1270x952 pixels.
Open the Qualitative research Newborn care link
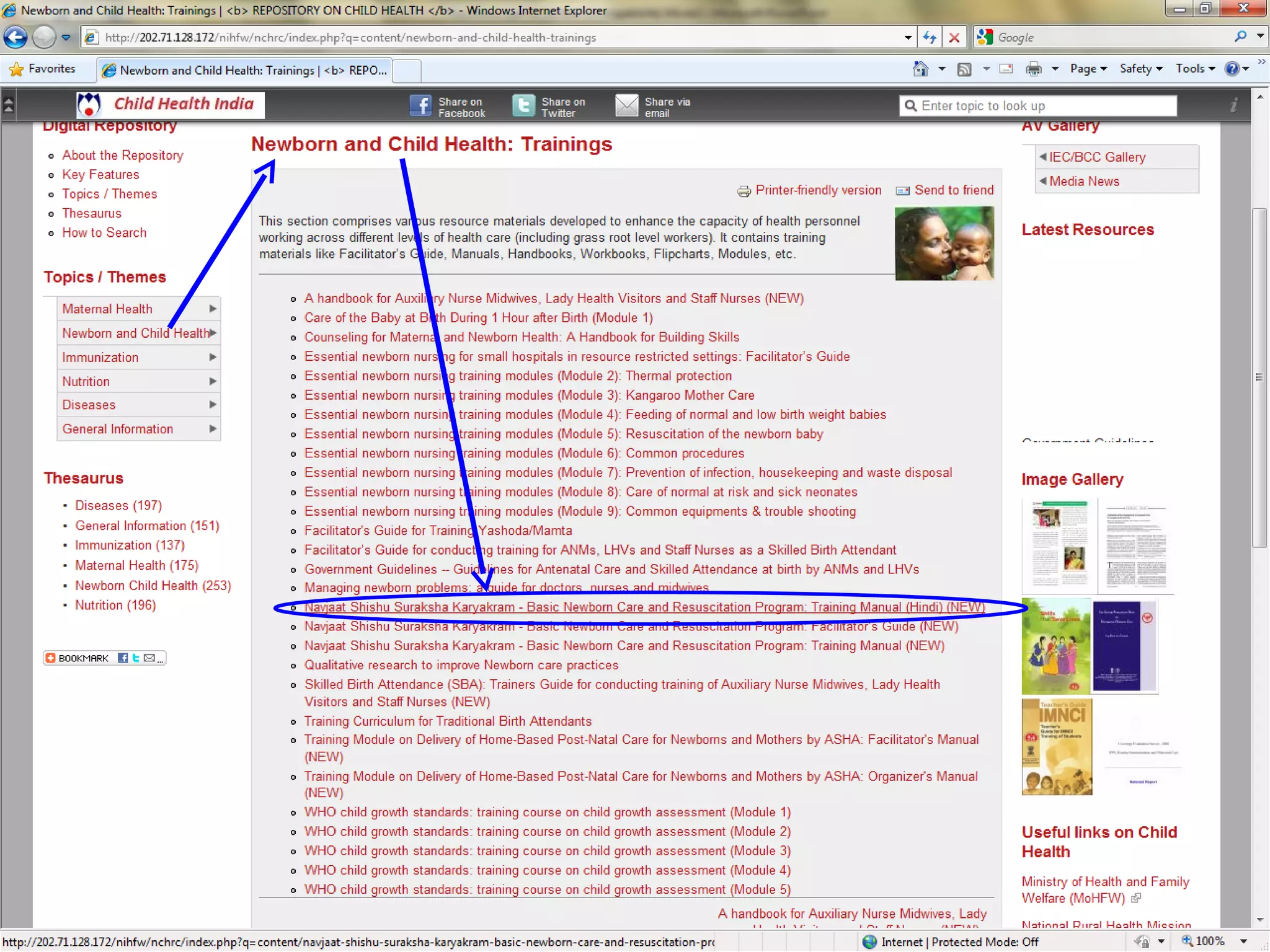click(461, 665)
